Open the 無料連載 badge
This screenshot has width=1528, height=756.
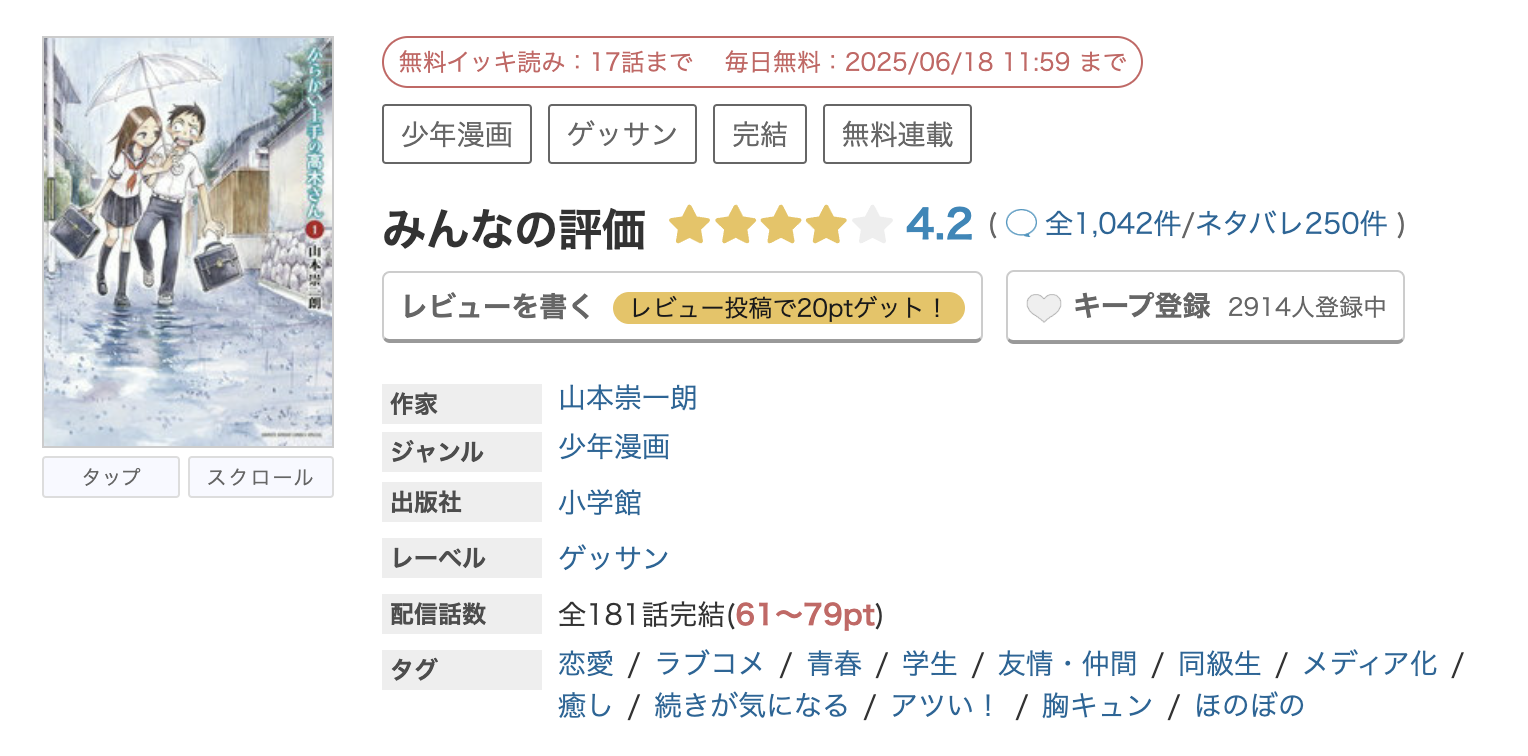click(x=896, y=133)
